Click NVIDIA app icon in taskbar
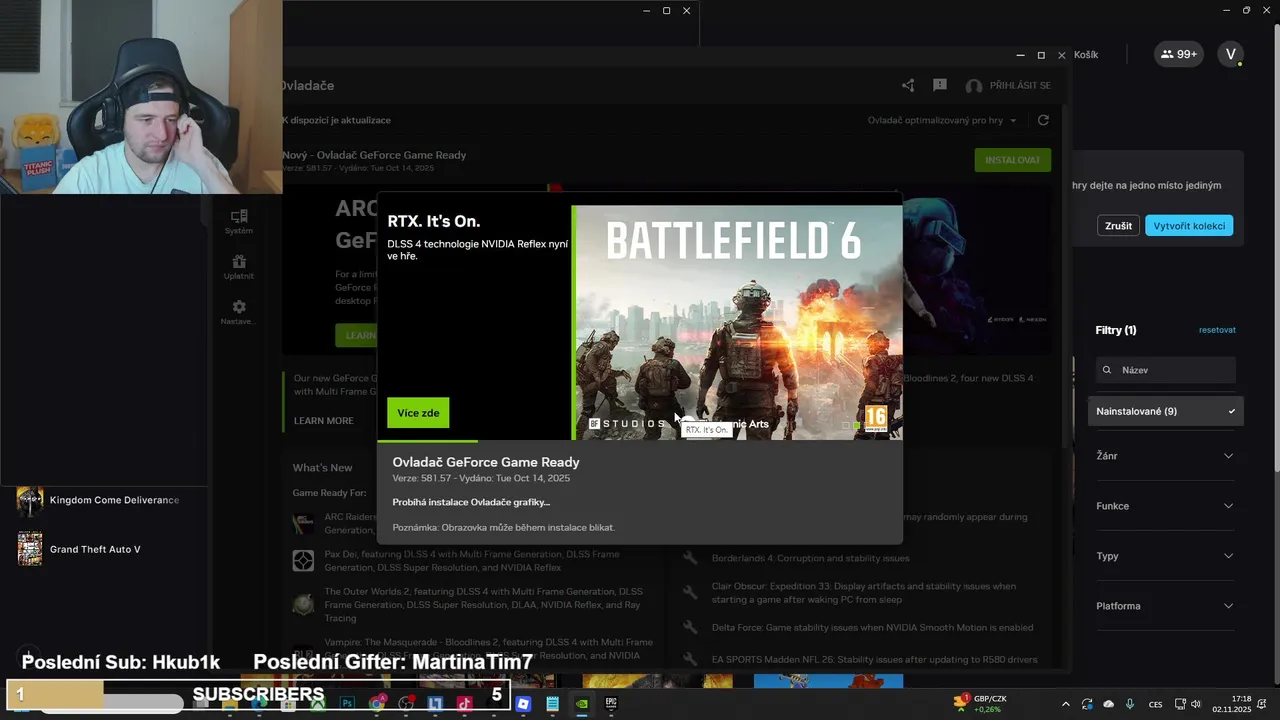 pos(582,704)
